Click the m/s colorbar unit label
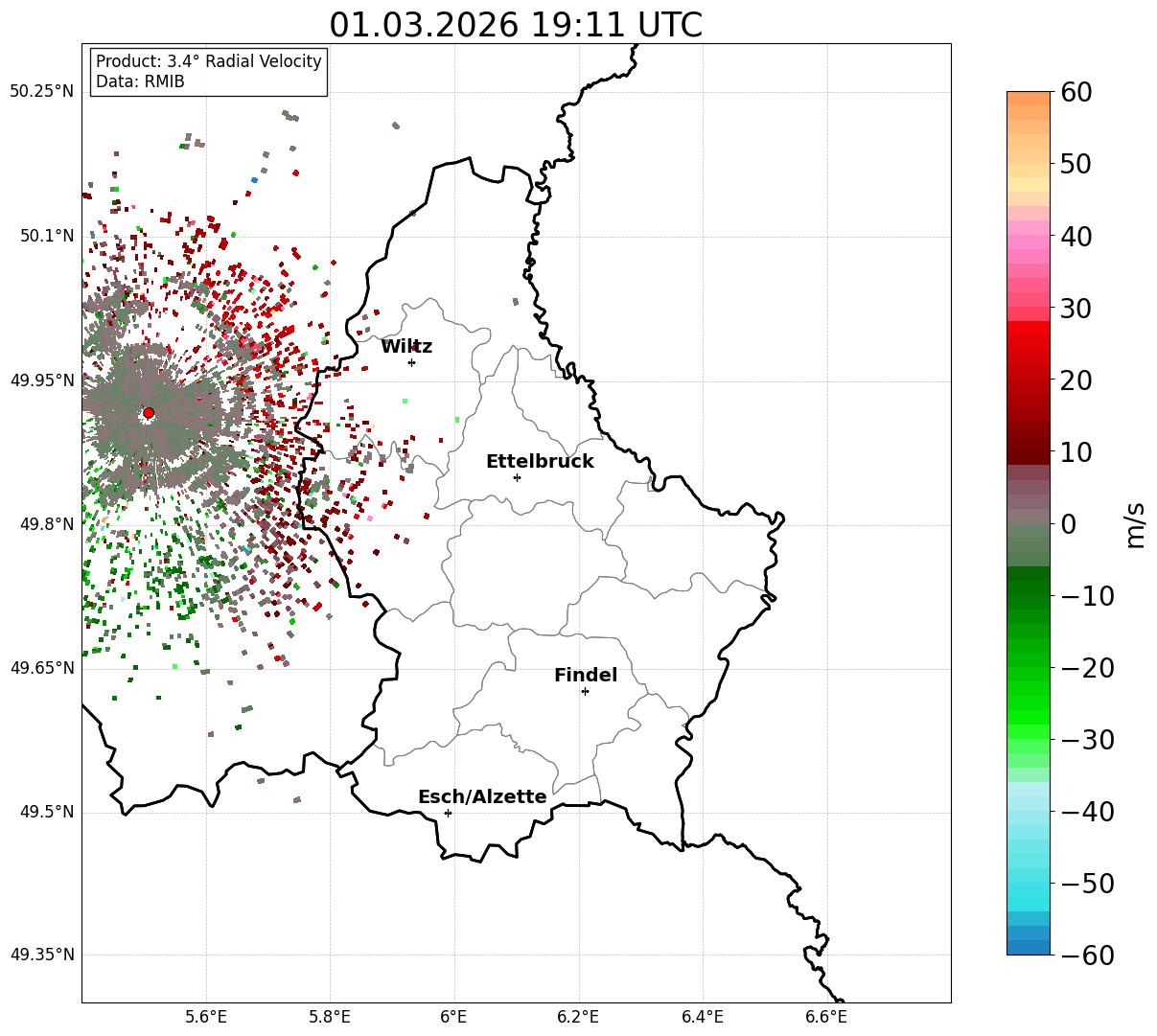1157x1036 pixels. [x=1136, y=524]
